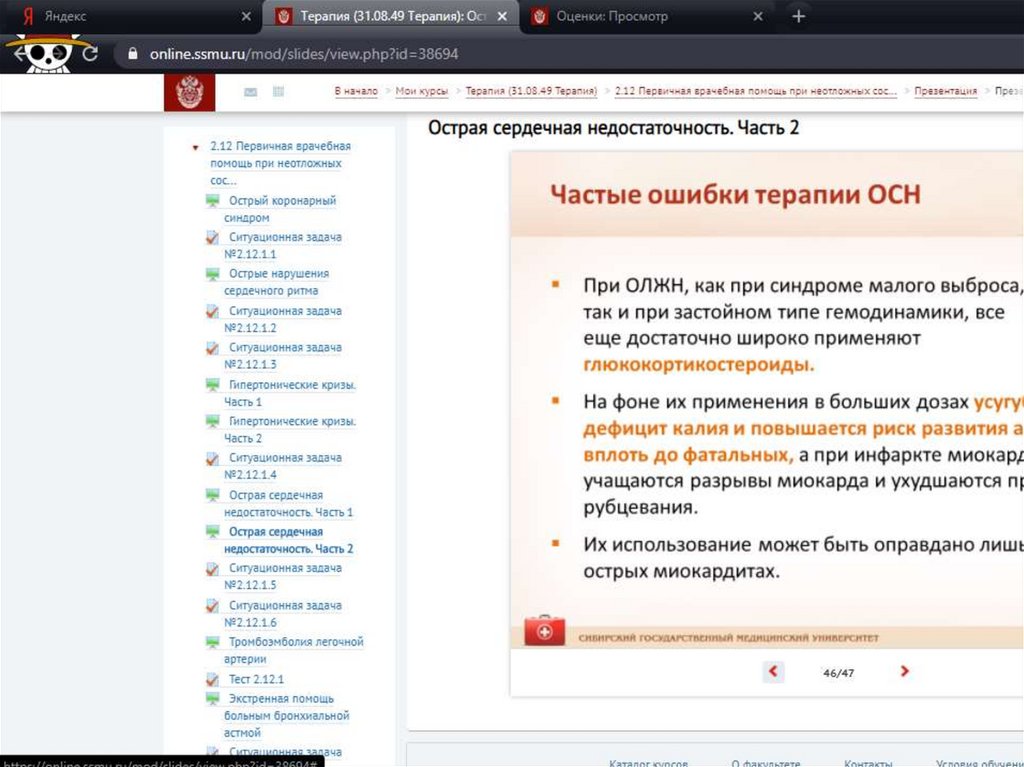Click presentation icon beside Экстренная помощь больным бронхиальной астмой
This screenshot has width=1024, height=767.
[x=212, y=699]
